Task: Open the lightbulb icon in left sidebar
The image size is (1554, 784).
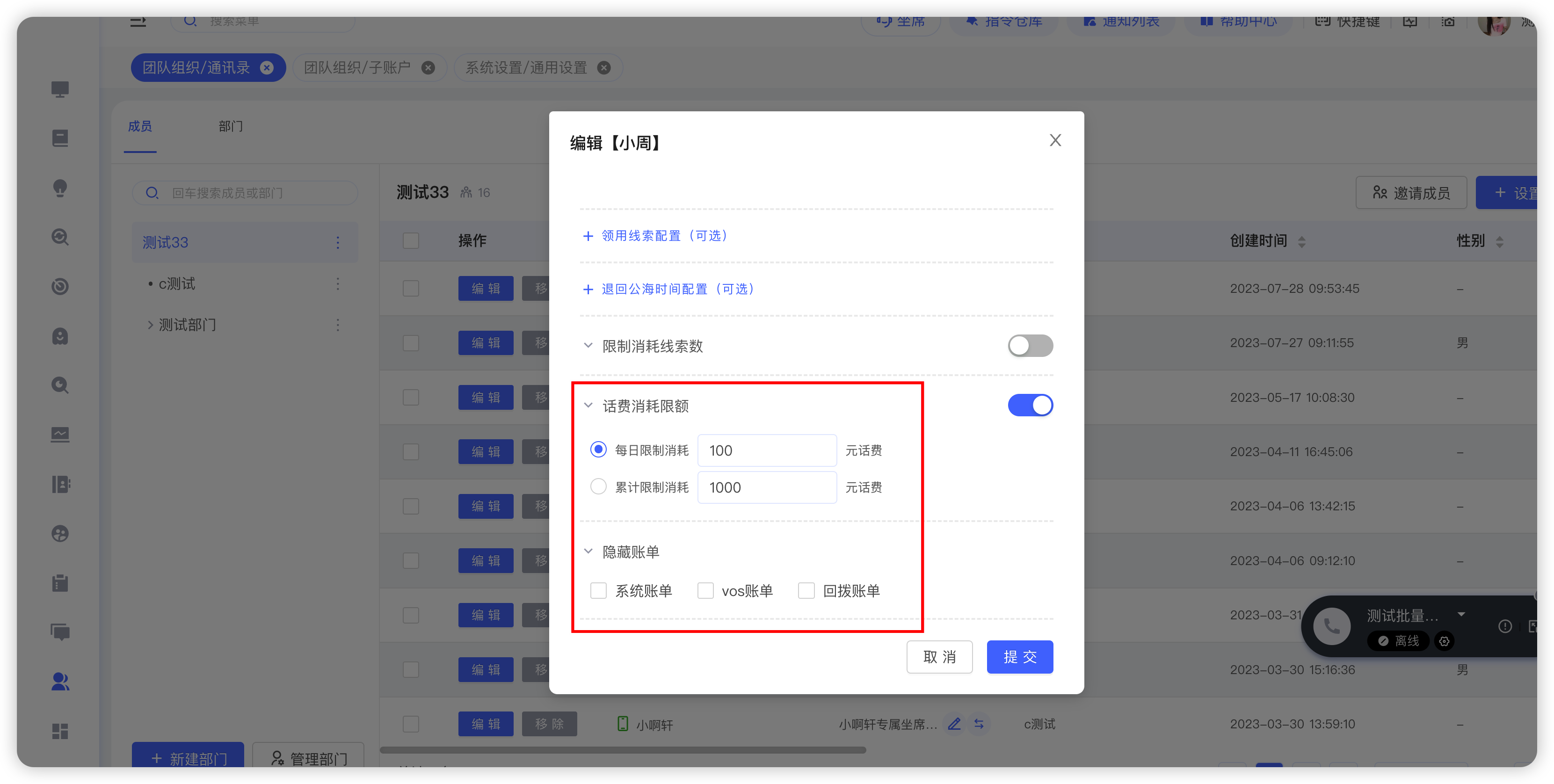Action: [x=60, y=188]
